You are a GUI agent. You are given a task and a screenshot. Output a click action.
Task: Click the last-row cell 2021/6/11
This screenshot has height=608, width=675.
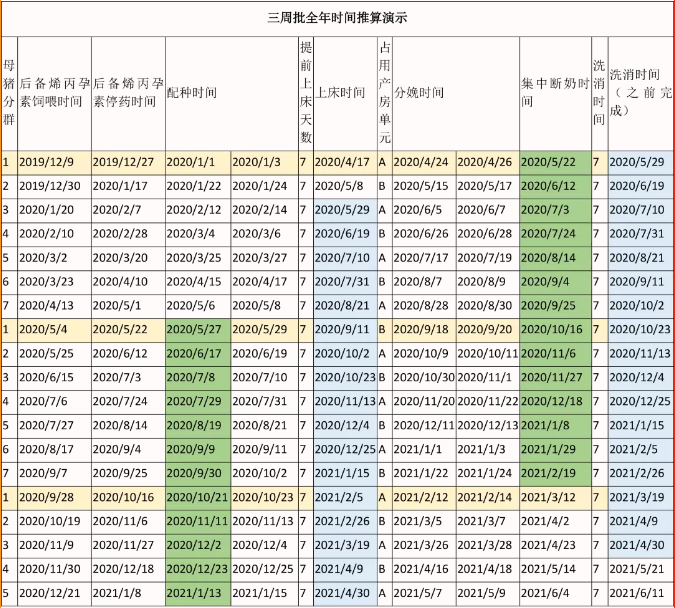[641, 594]
